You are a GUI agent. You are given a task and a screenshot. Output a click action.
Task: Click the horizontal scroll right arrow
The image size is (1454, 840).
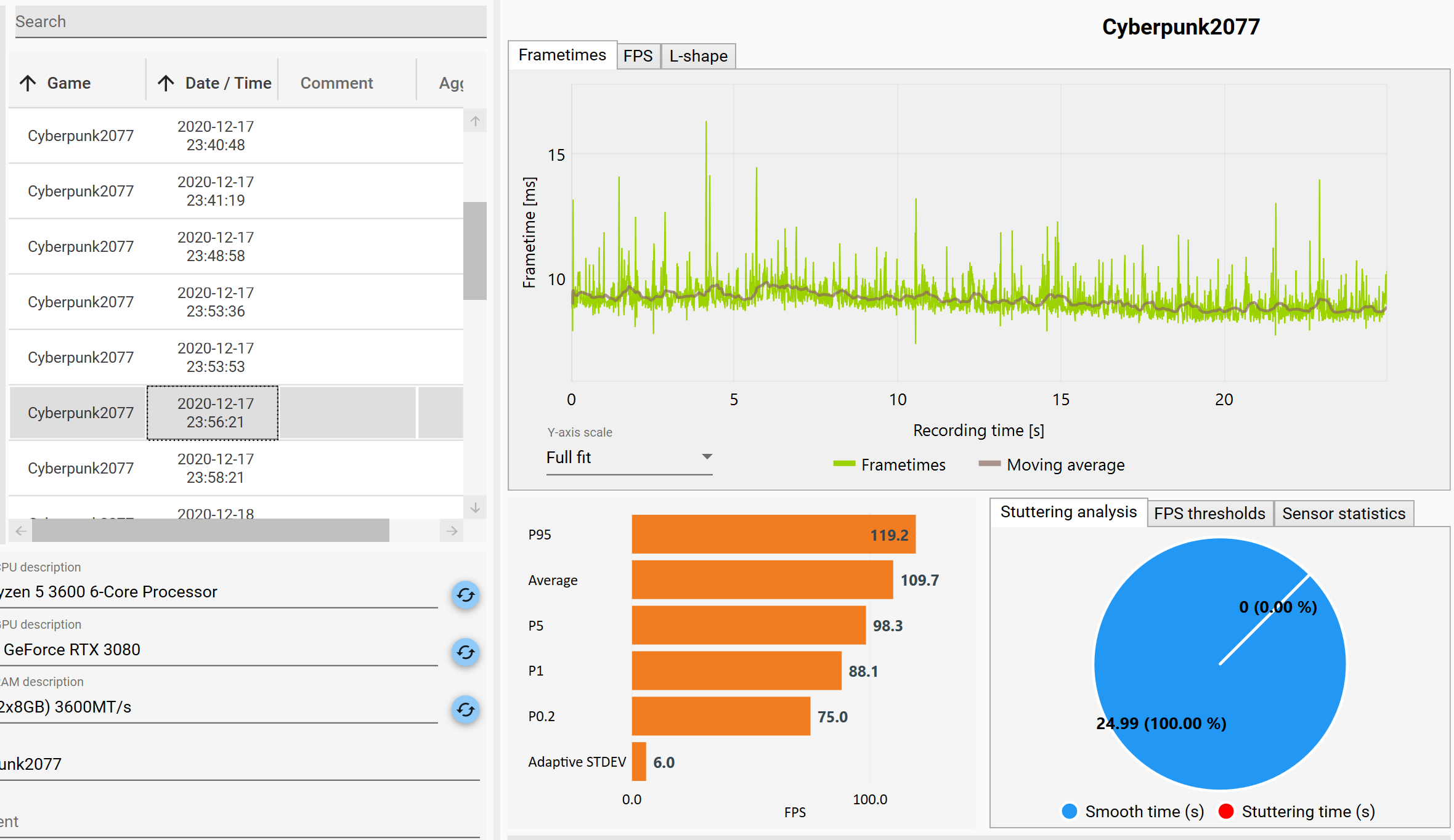[452, 531]
